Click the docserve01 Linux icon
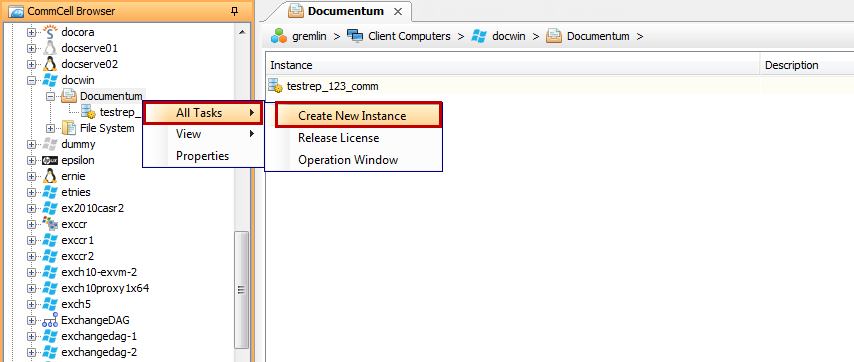This screenshot has width=854, height=362. tap(50, 48)
